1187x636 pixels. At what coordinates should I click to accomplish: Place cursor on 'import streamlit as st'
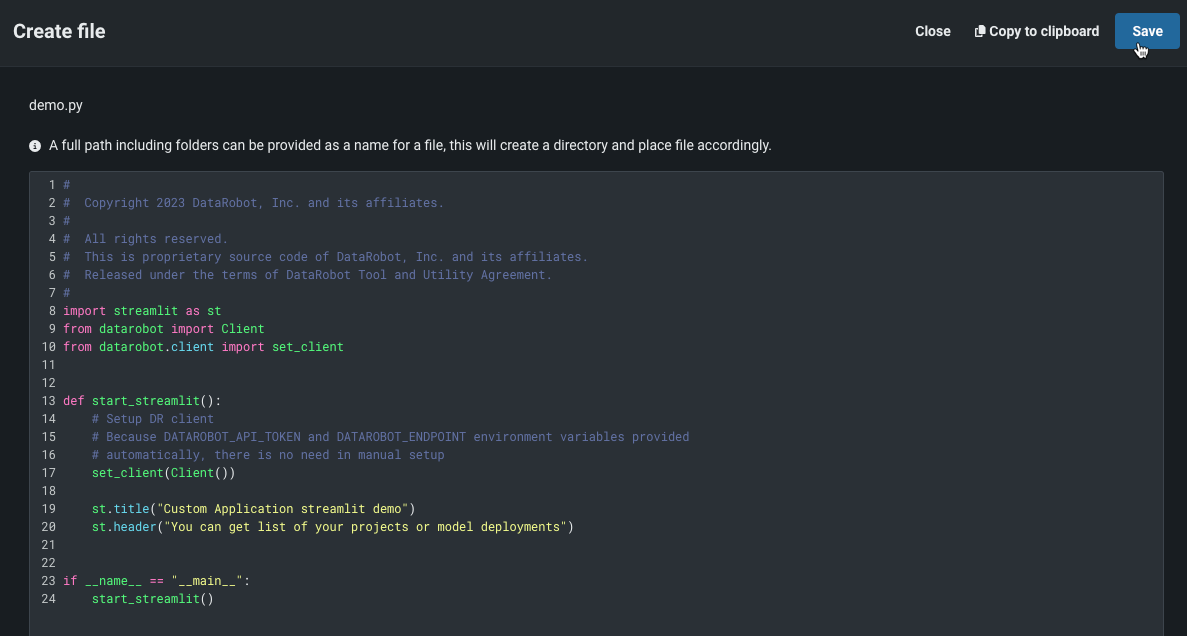pos(142,311)
